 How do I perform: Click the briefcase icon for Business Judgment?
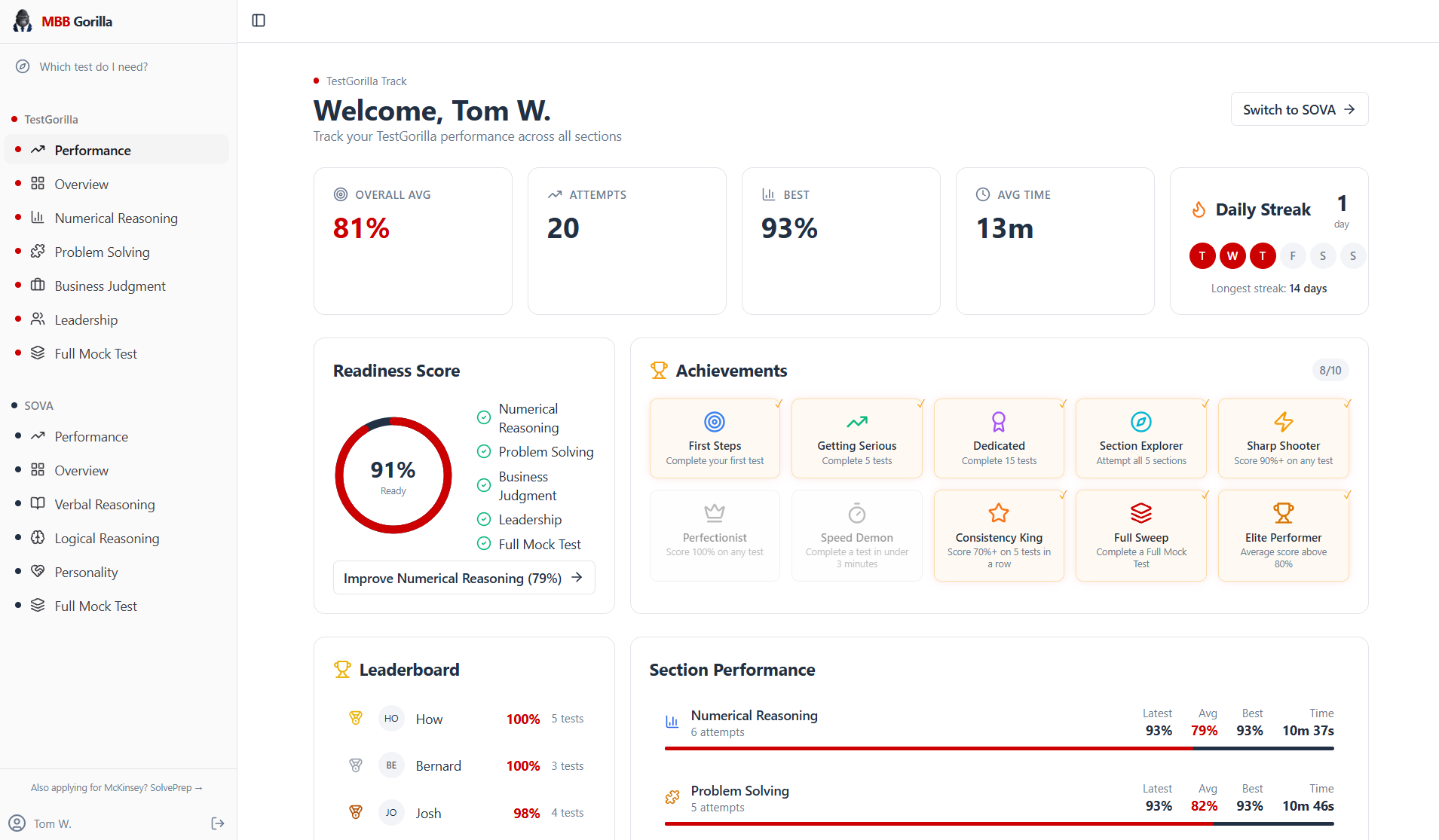coord(38,286)
